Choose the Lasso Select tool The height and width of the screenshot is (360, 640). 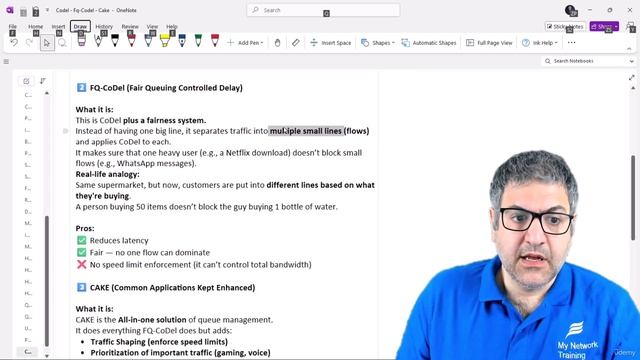(62, 42)
